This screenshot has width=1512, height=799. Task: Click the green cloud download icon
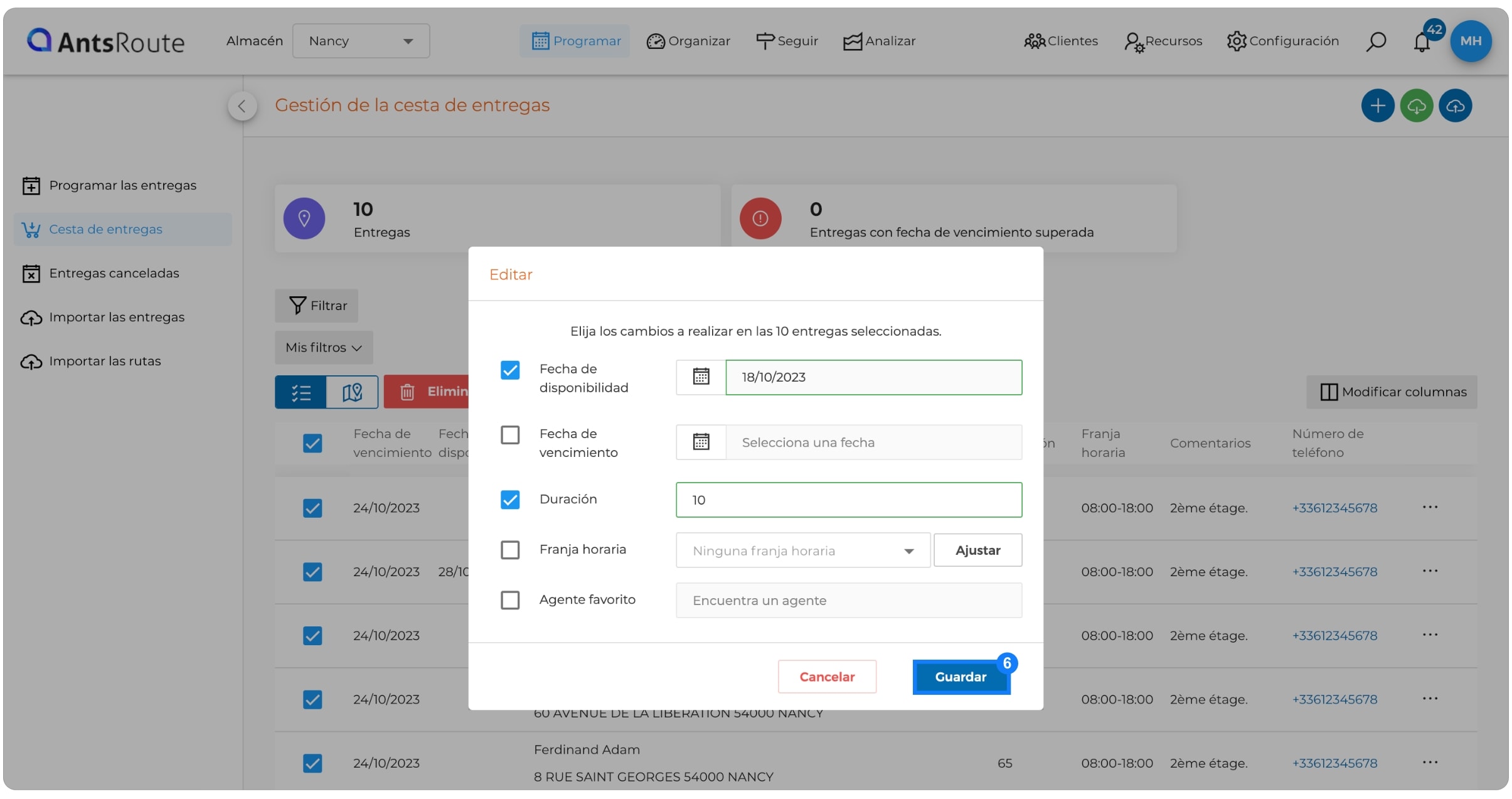tap(1417, 105)
